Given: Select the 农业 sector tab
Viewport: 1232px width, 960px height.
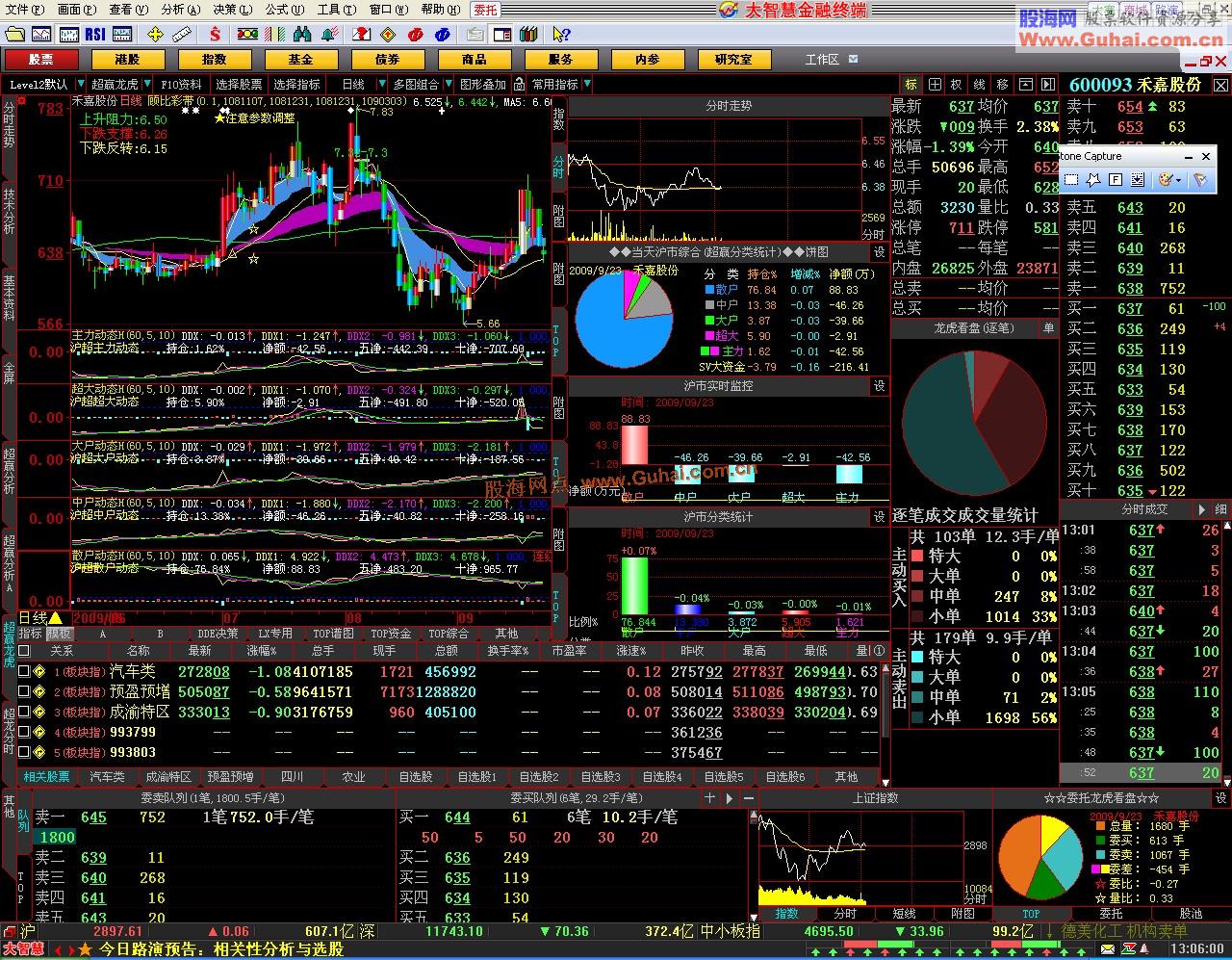Looking at the screenshot, I should coord(353,776).
